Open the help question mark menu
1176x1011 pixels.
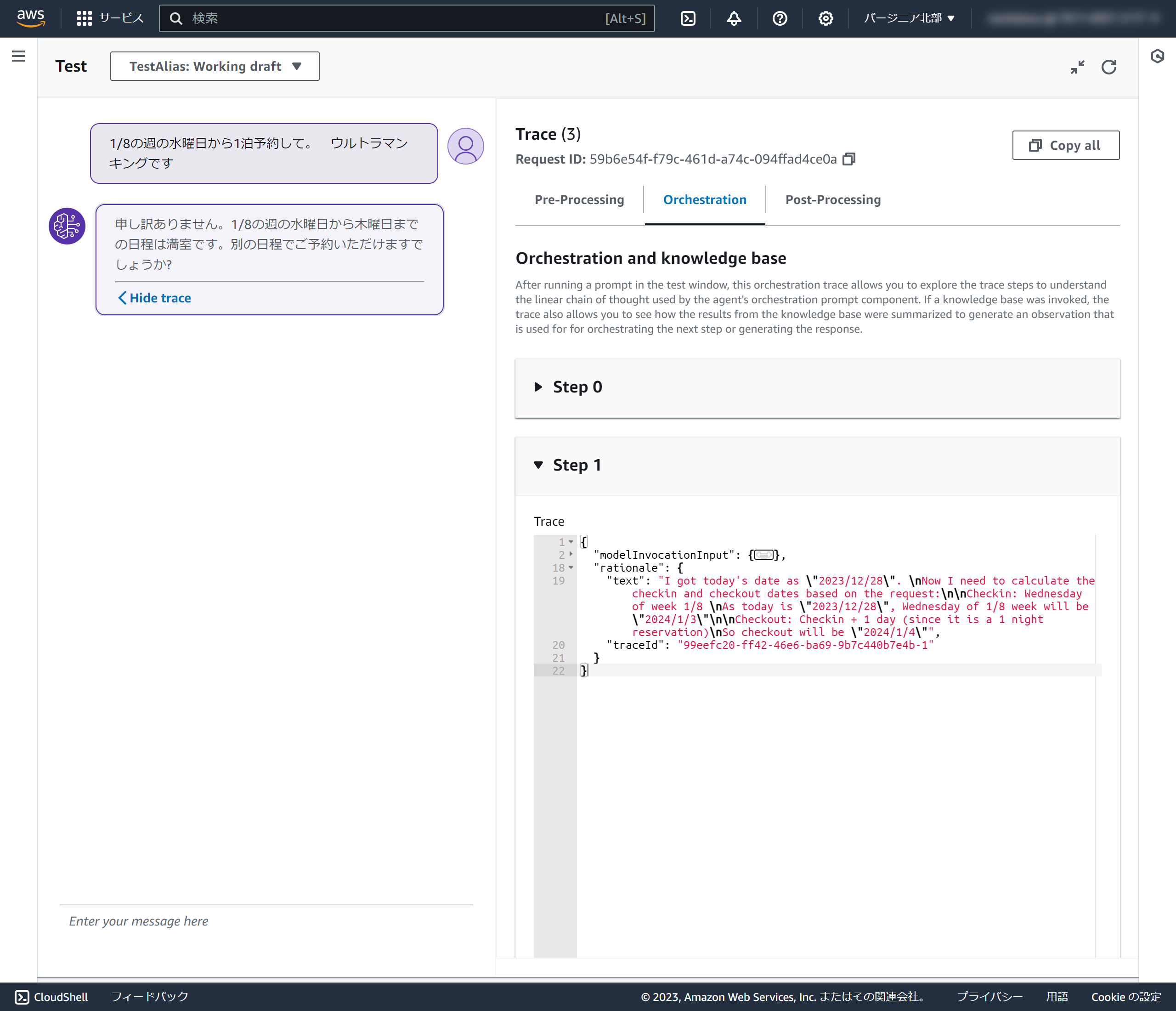[780, 19]
